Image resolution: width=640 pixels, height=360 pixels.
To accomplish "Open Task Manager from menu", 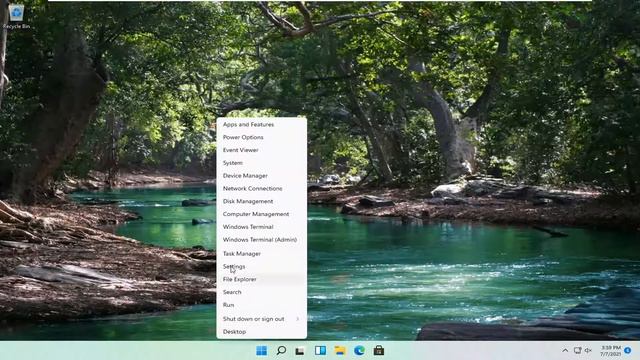I will (262, 253).
